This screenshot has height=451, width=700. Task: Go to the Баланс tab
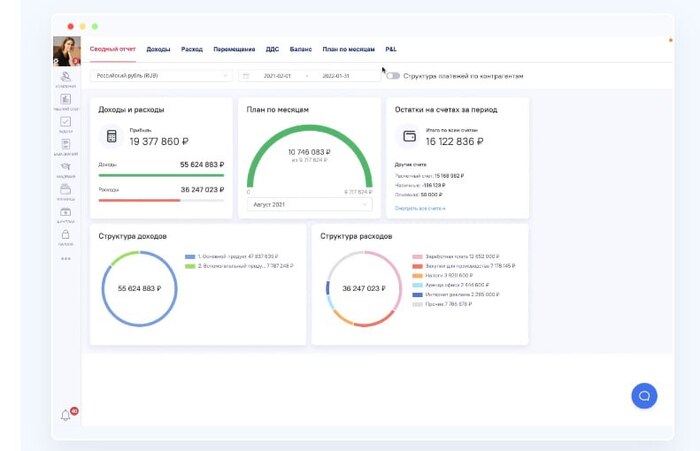tap(300, 48)
